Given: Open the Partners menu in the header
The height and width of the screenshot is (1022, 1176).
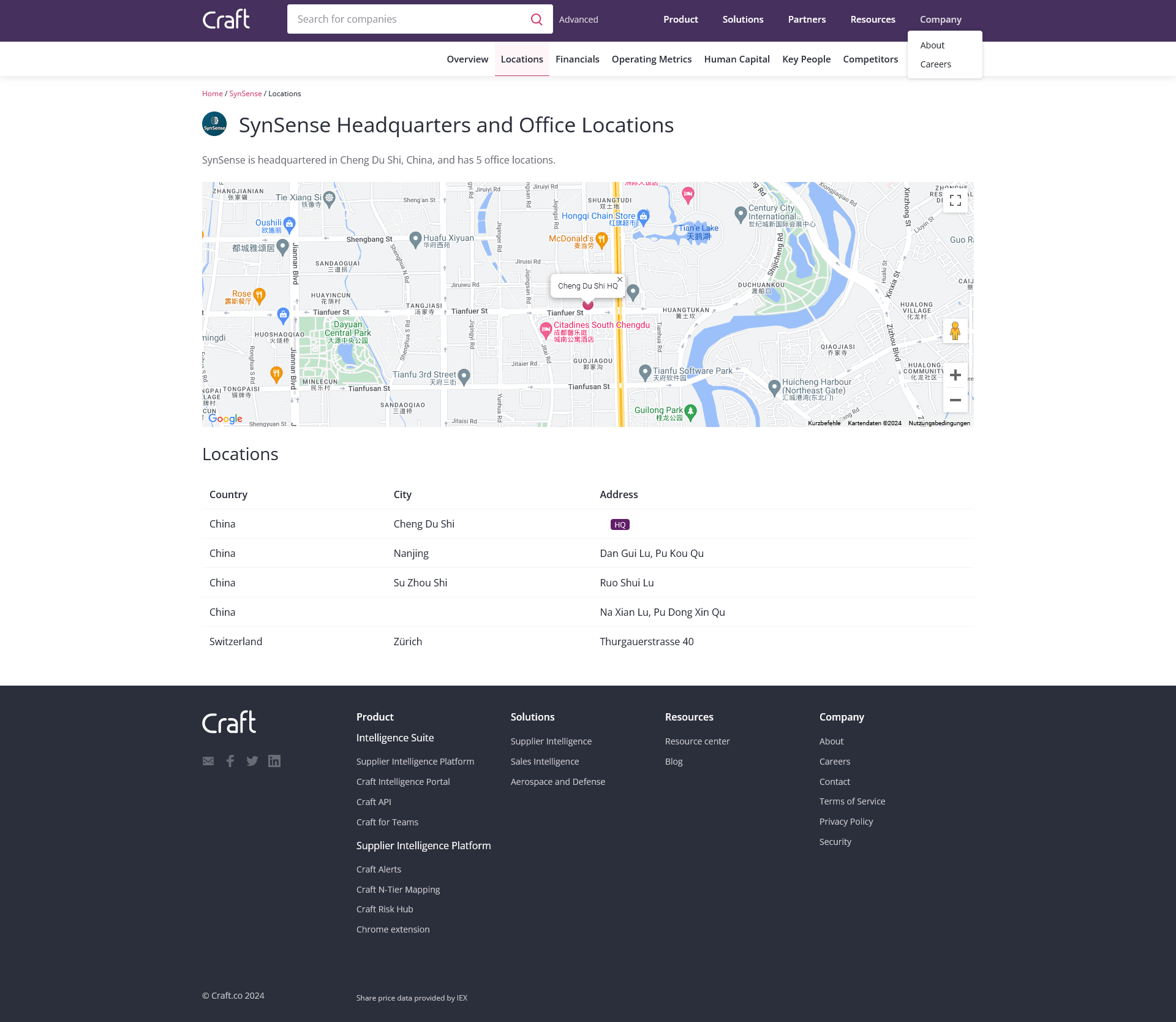Looking at the screenshot, I should (807, 19).
